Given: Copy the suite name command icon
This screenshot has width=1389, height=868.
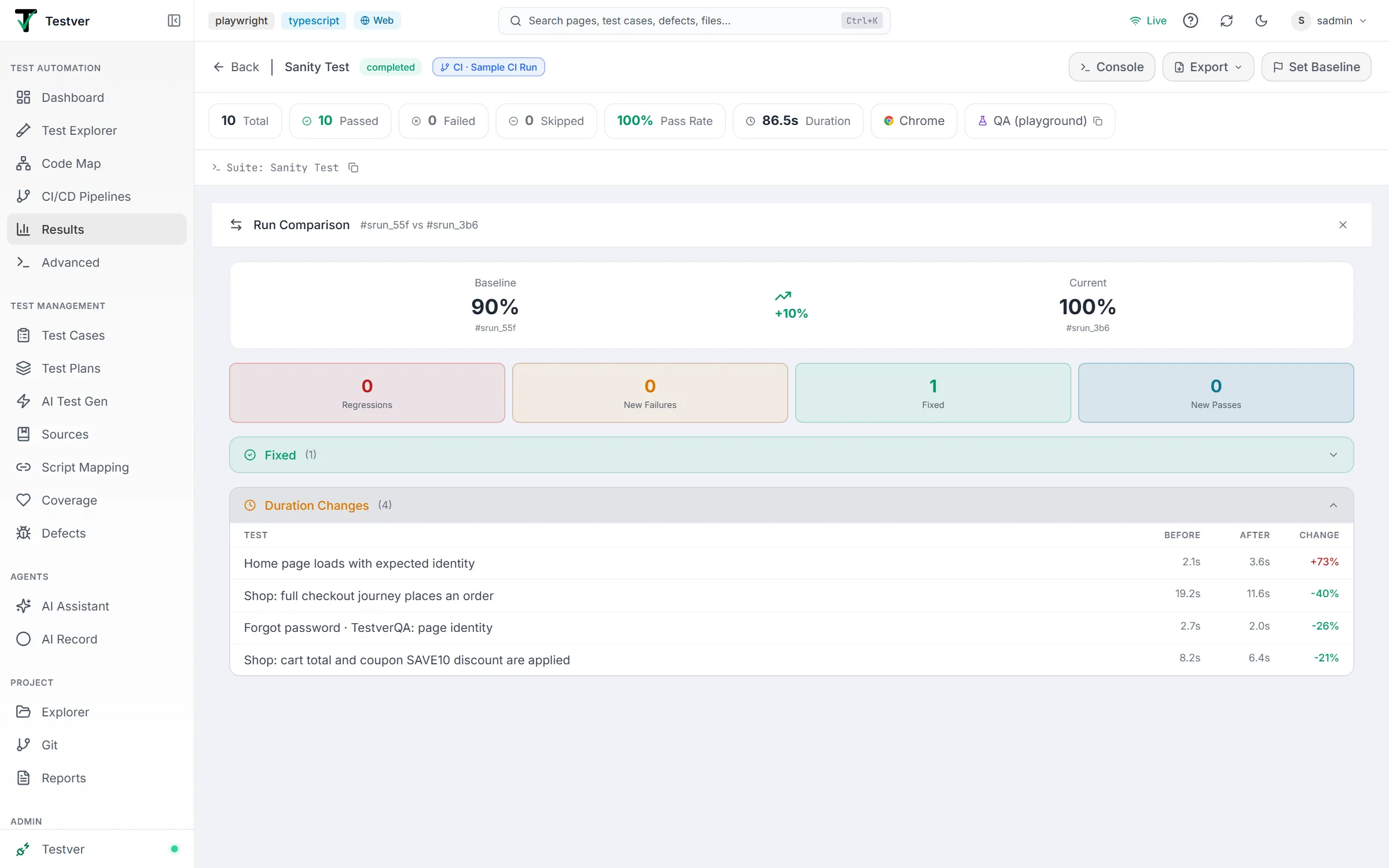Looking at the screenshot, I should click(353, 168).
